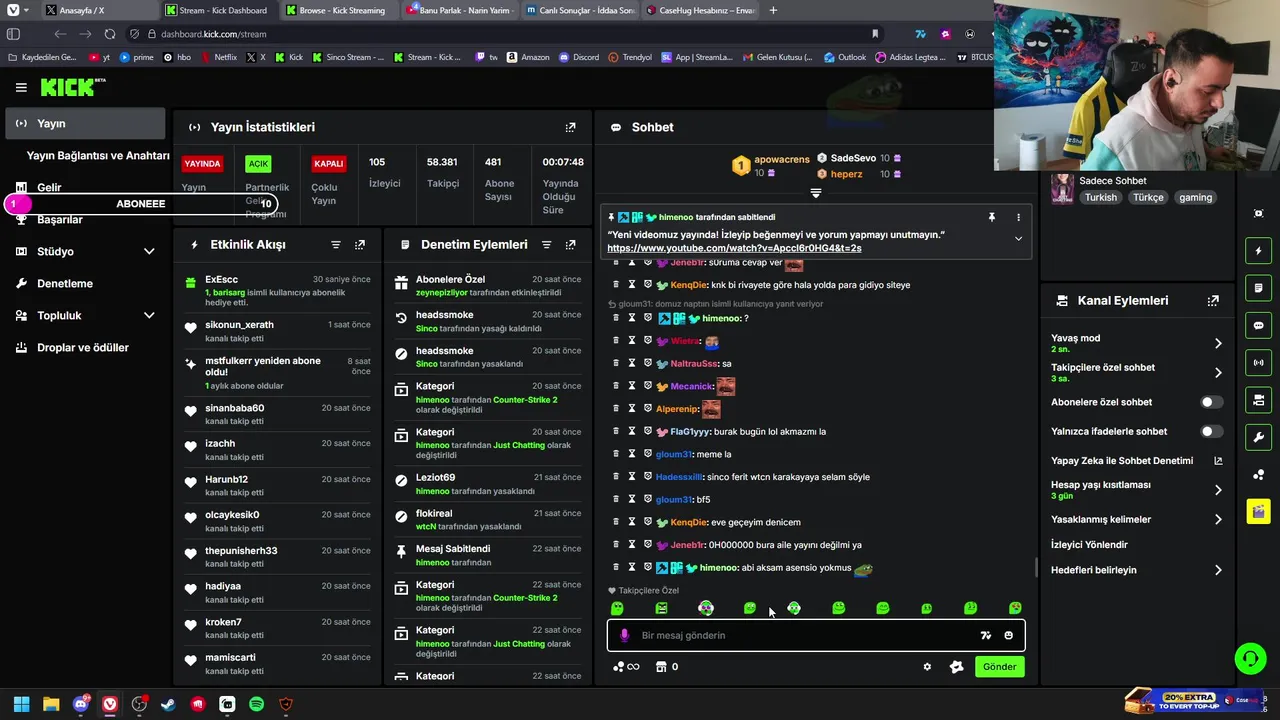Open the YouTube link in pinned message
1280x720 pixels.
[734, 248]
